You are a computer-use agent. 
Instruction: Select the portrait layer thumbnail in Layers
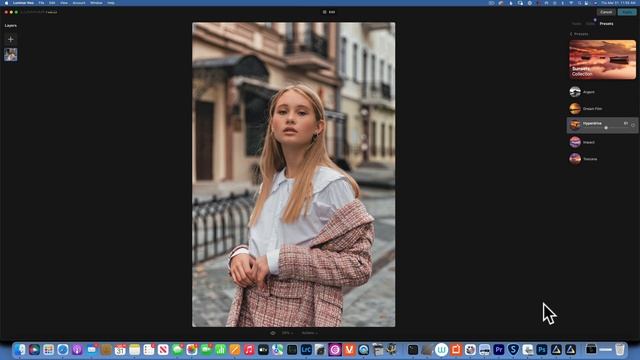coord(11,55)
